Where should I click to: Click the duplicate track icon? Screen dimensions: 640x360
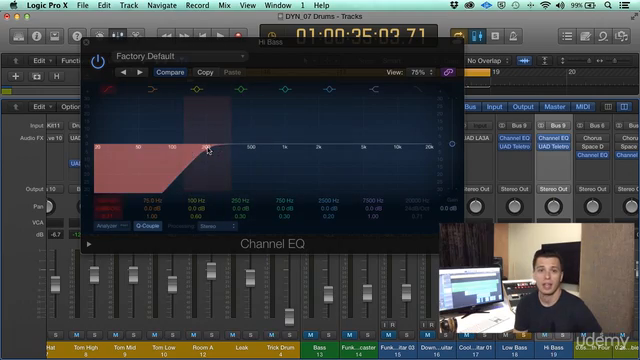(x=36, y=76)
